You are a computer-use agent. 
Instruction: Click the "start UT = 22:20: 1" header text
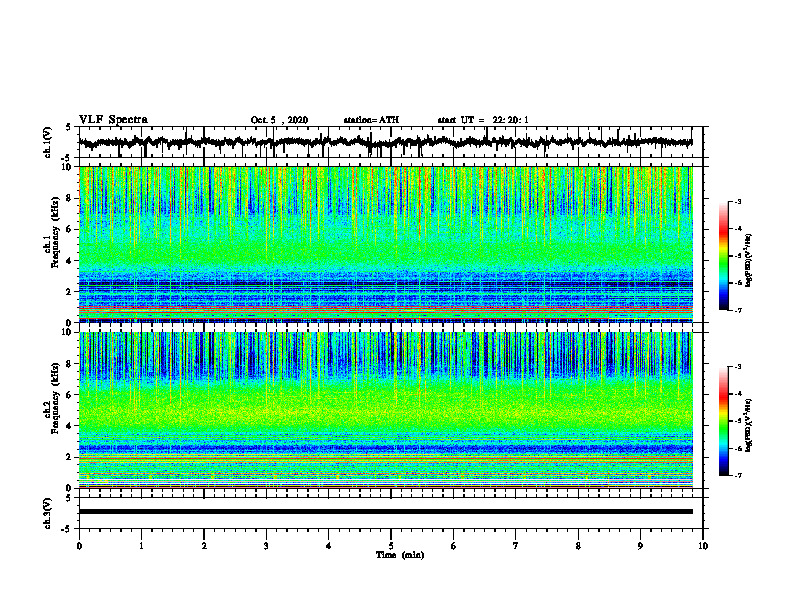coord(483,120)
